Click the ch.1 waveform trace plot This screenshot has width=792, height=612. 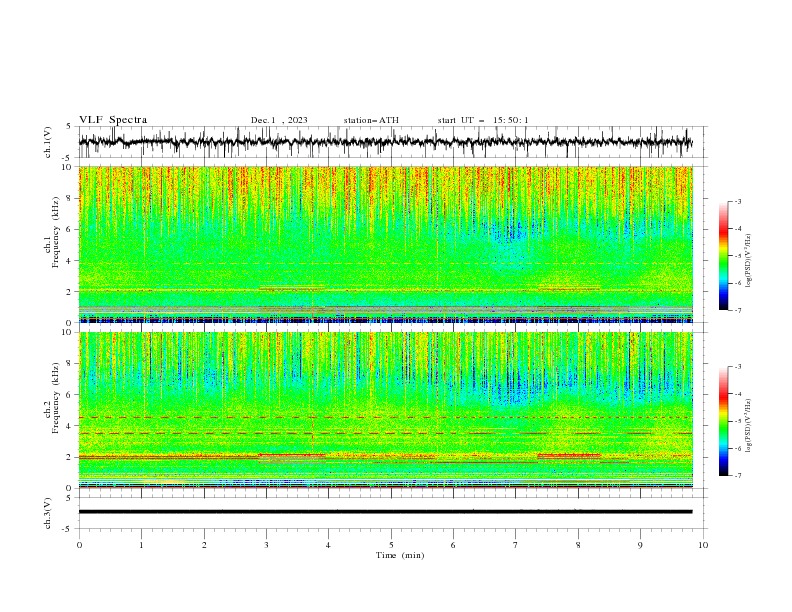coord(385,142)
